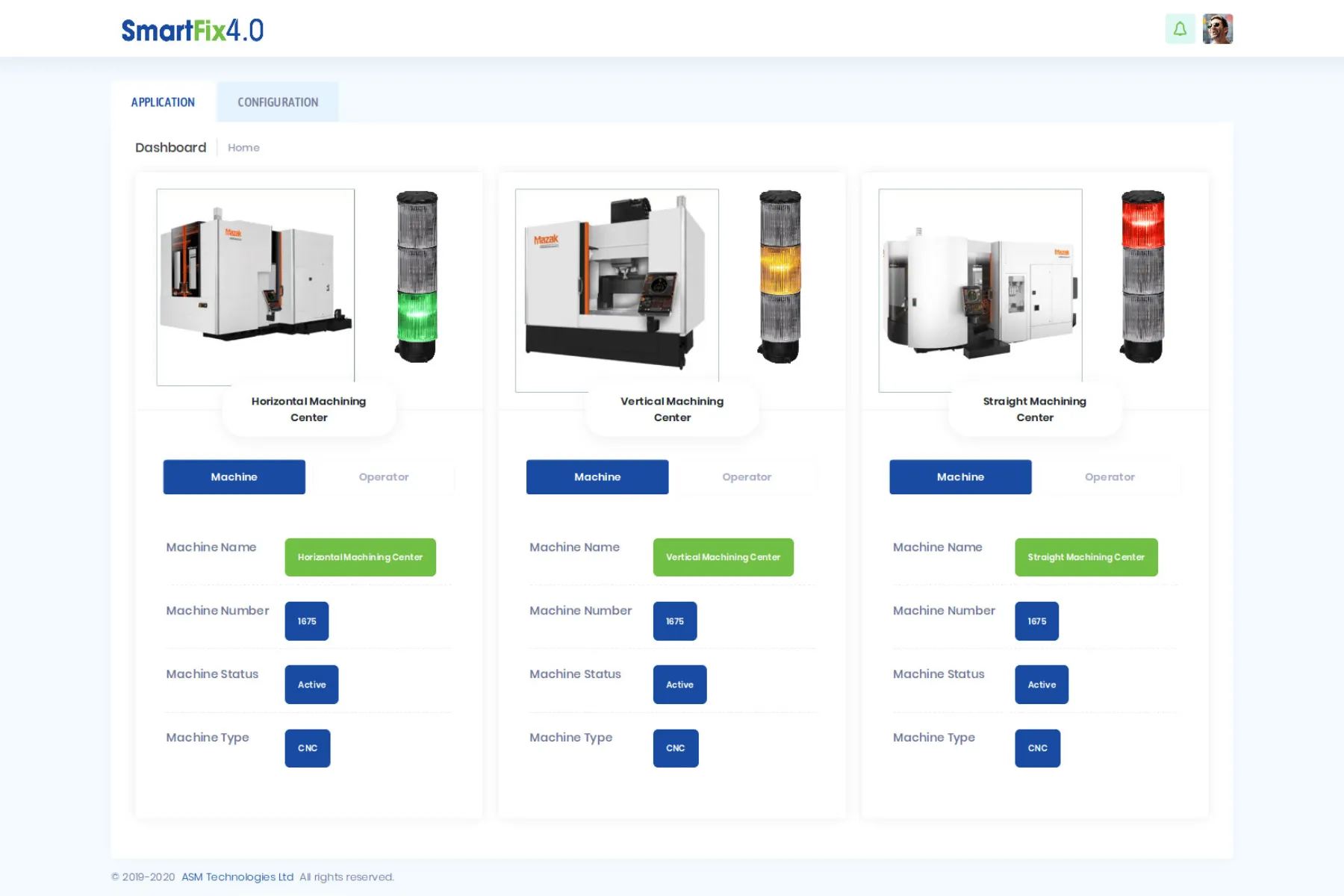Viewport: 1344px width, 896px height.
Task: Click Active status badge on Straight Machining card
Action: [x=1042, y=685]
